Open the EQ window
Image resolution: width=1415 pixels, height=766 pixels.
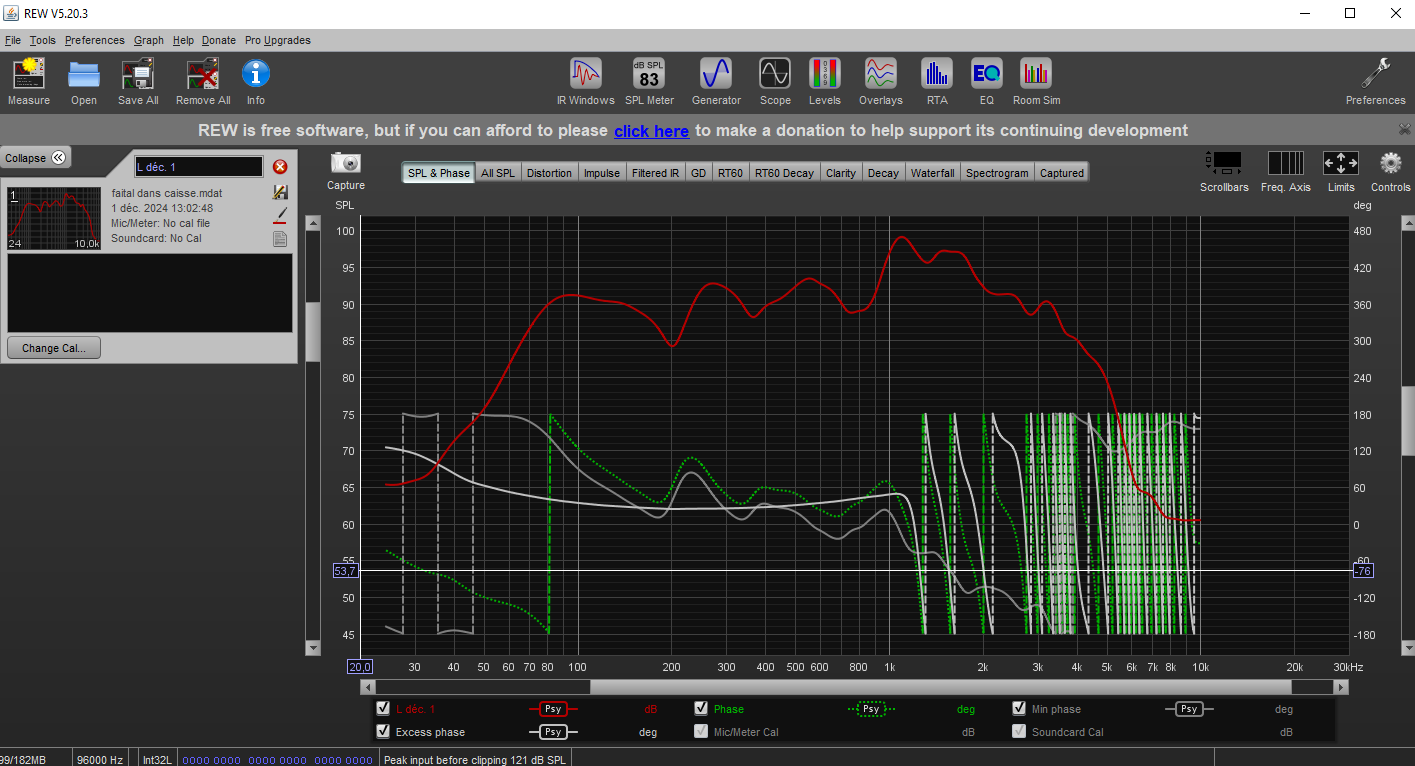pyautogui.click(x=987, y=82)
